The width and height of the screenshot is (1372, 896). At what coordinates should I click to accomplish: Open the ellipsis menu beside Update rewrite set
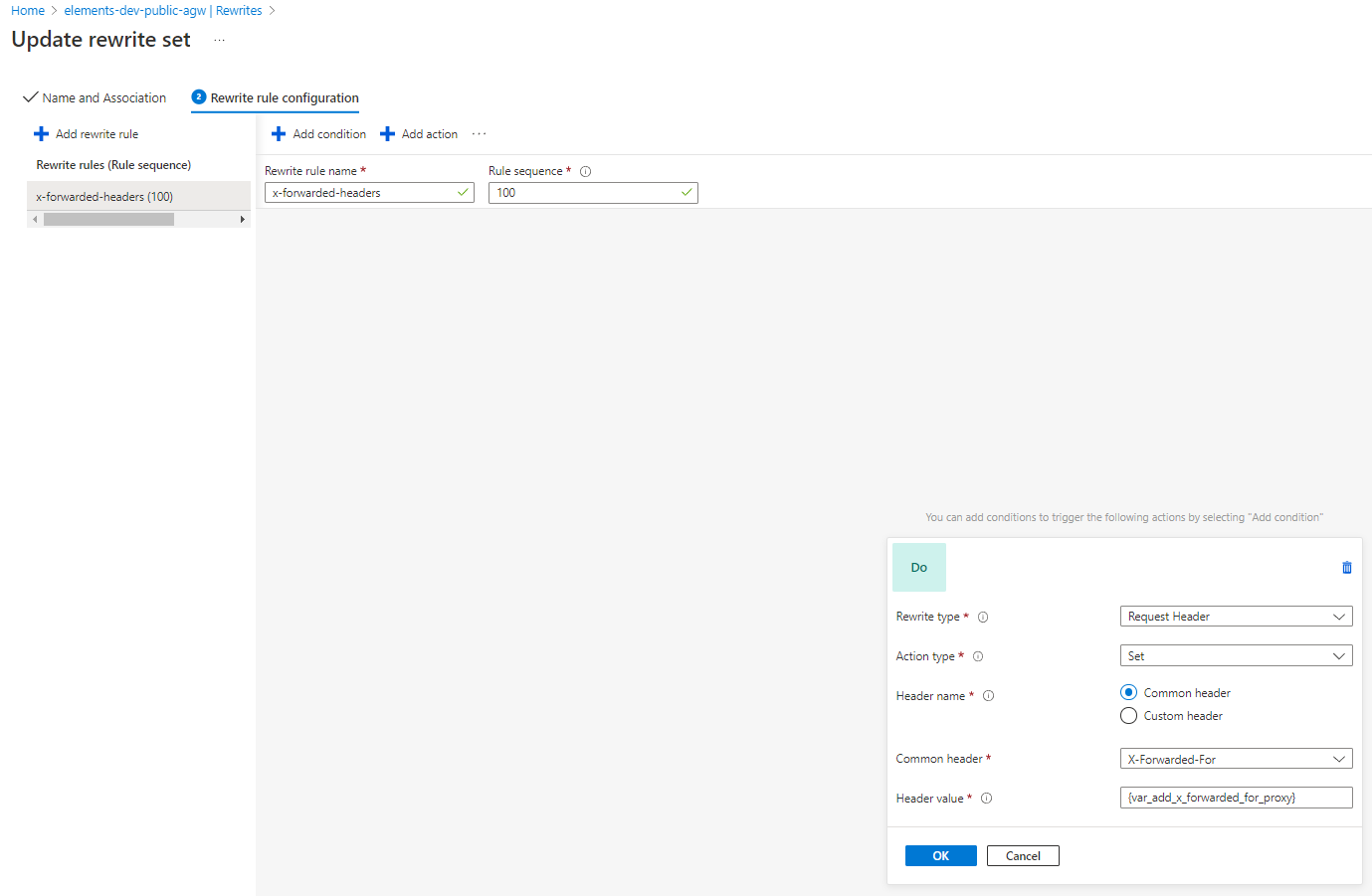click(x=218, y=42)
